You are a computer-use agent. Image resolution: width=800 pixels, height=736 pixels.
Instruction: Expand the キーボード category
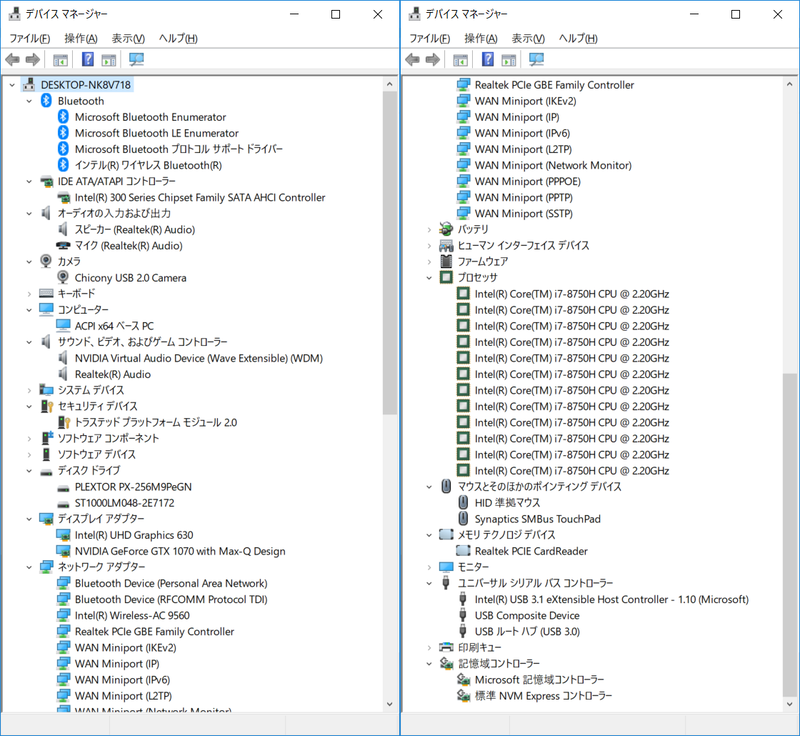coord(29,294)
